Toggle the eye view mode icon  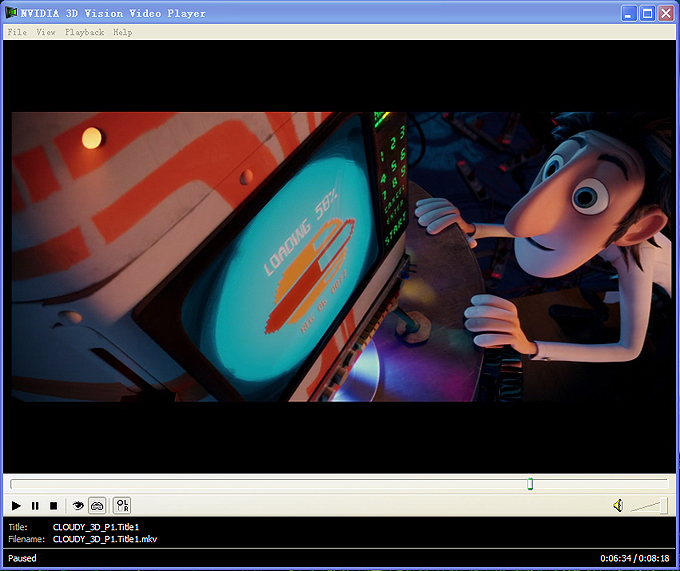click(78, 506)
